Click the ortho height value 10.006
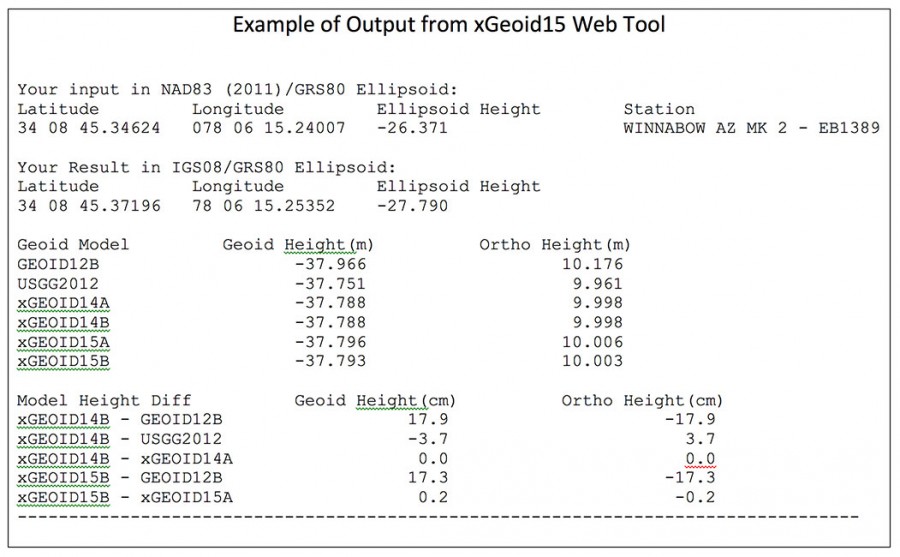The width and height of the screenshot is (900, 557). coord(596,342)
